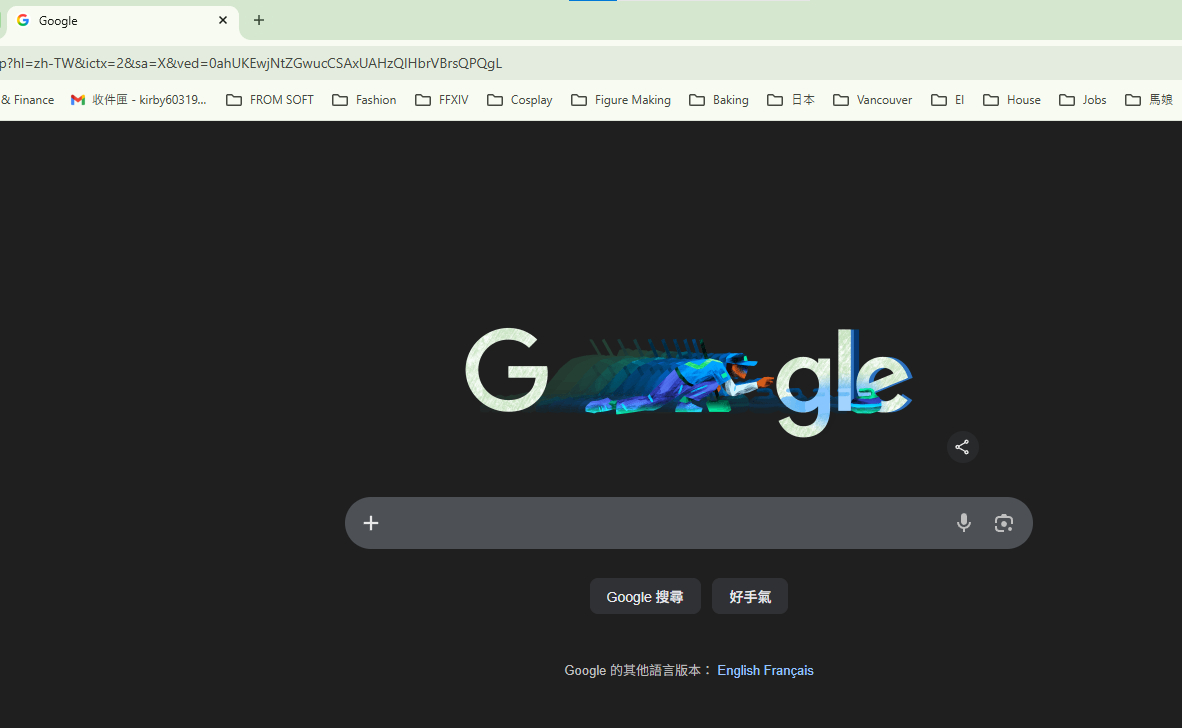Open Google Lens image search icon
1182x728 pixels.
(1003, 523)
